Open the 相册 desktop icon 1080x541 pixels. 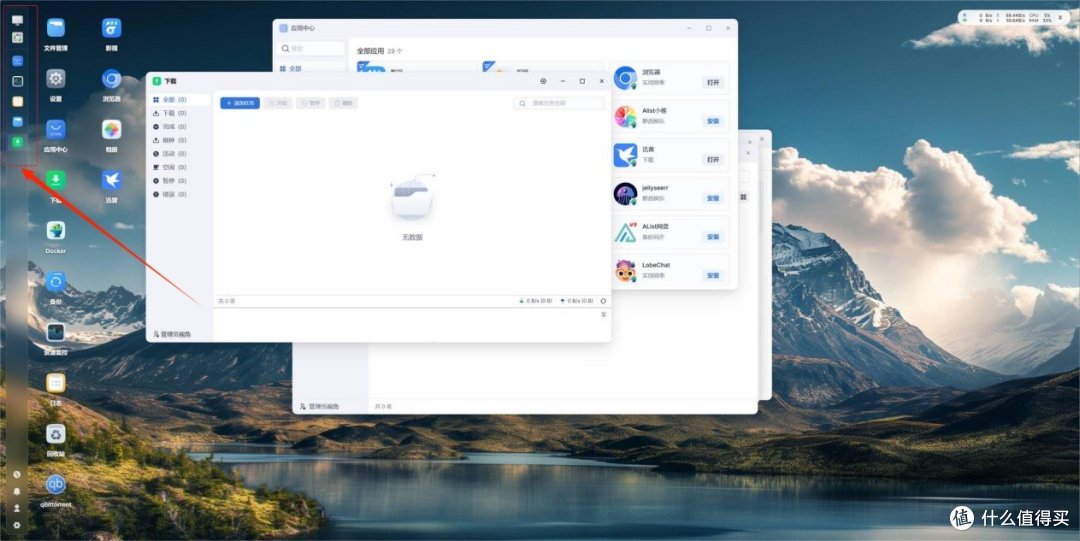[112, 129]
